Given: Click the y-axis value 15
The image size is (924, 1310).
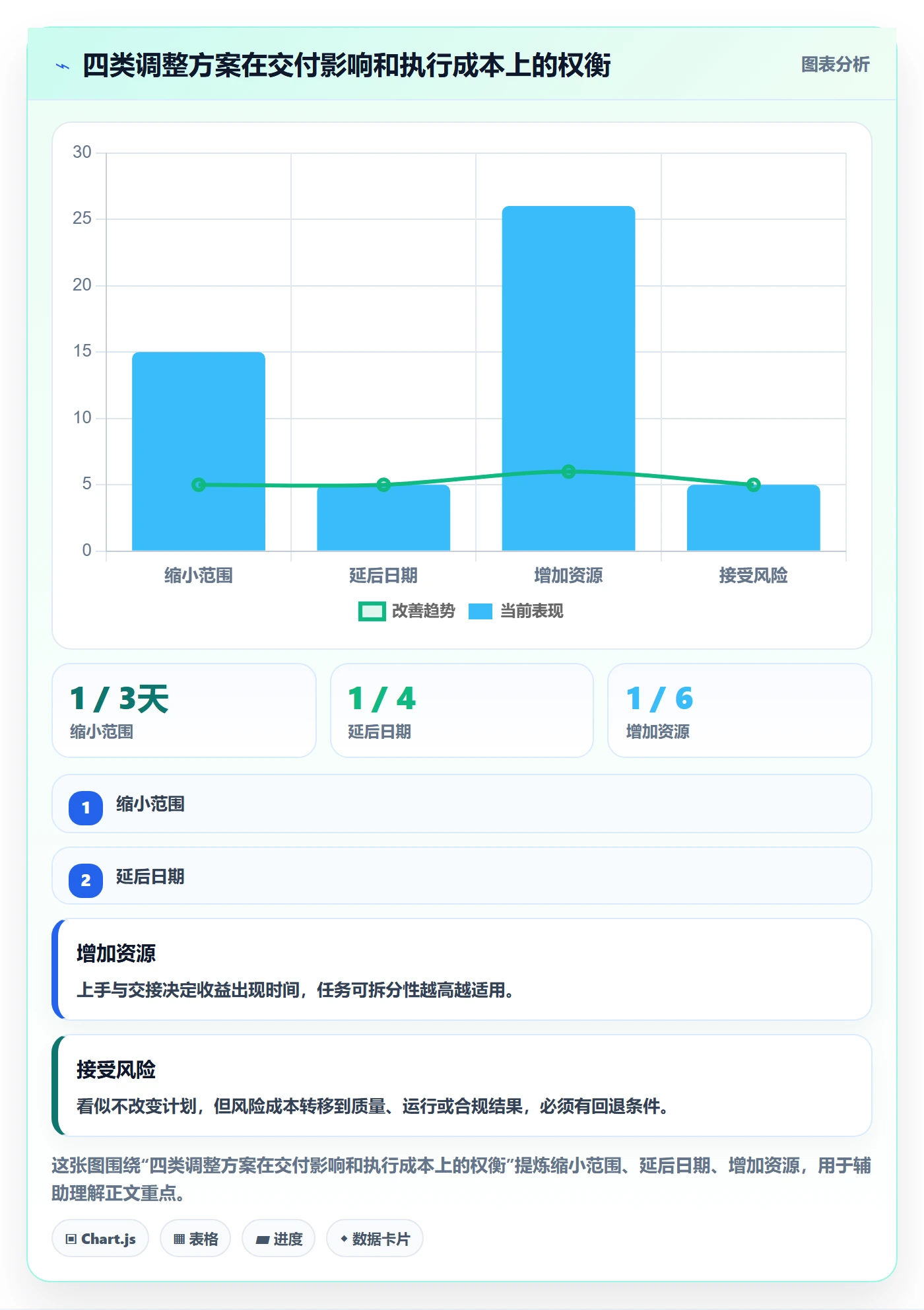Looking at the screenshot, I should 82,351.
